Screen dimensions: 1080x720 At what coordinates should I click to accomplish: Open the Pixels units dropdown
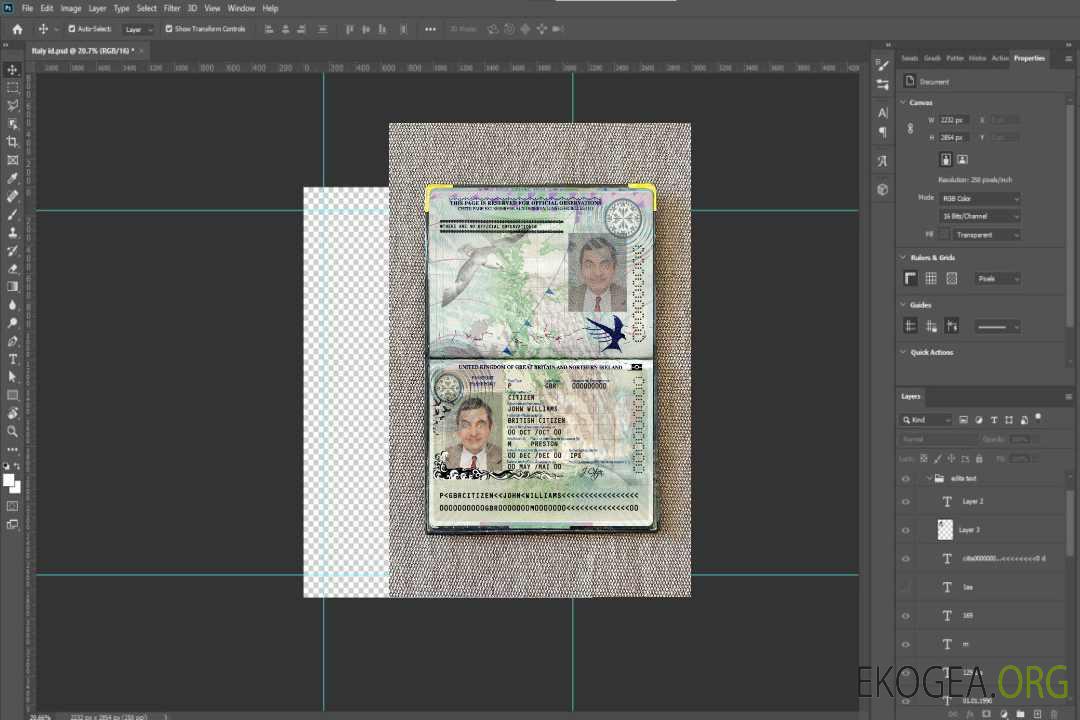click(998, 278)
